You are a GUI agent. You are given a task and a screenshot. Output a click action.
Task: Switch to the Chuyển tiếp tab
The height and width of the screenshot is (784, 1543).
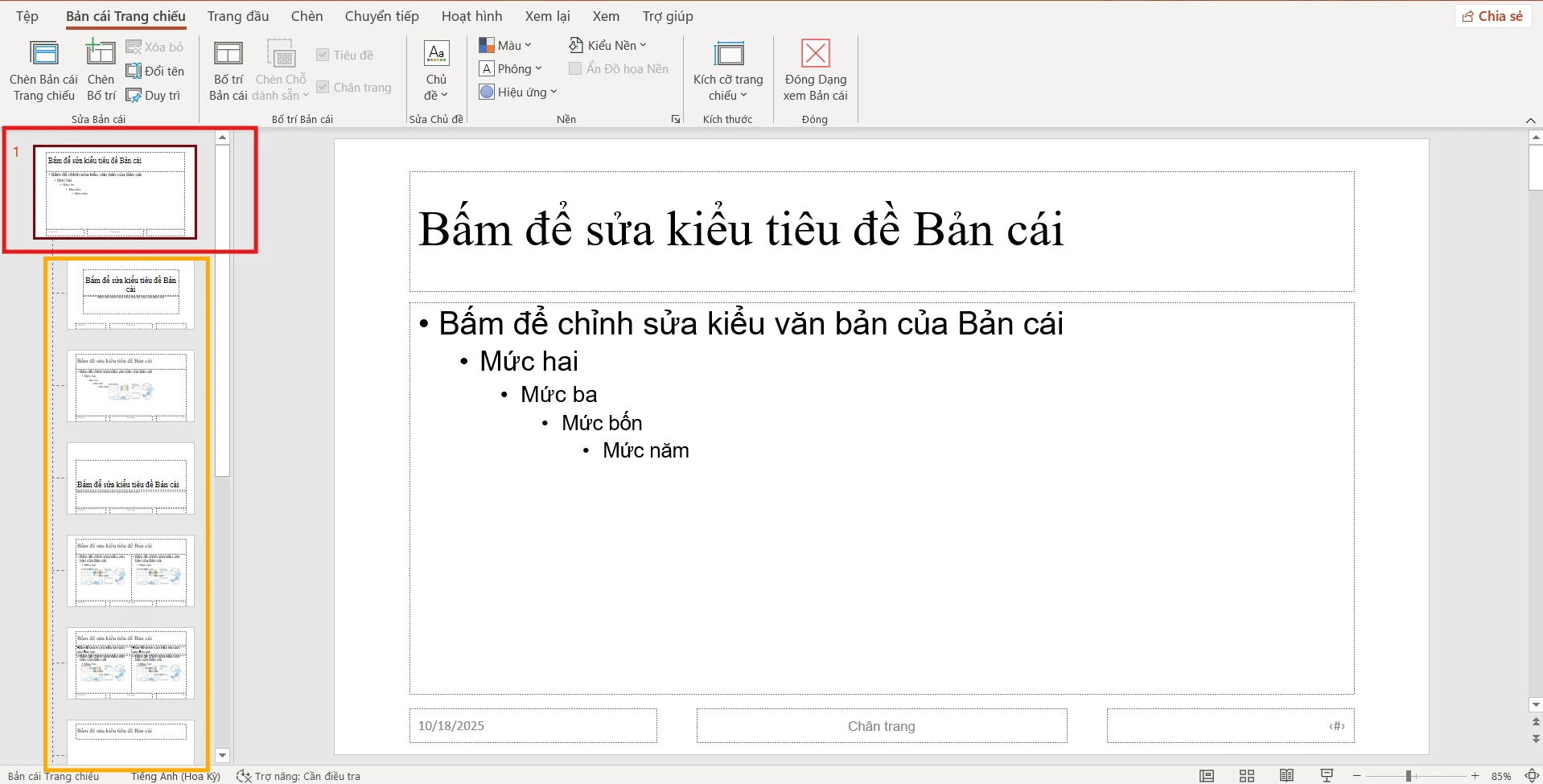(x=381, y=15)
